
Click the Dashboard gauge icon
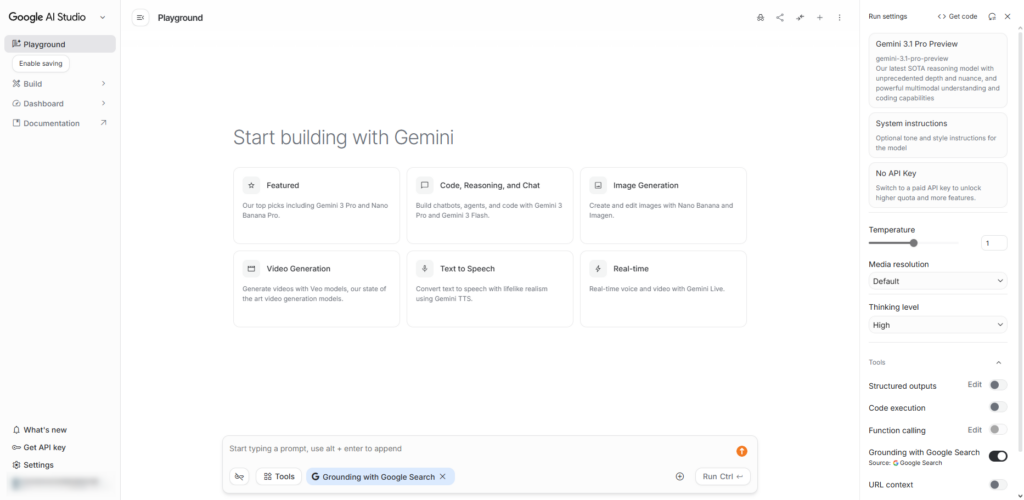[16, 103]
